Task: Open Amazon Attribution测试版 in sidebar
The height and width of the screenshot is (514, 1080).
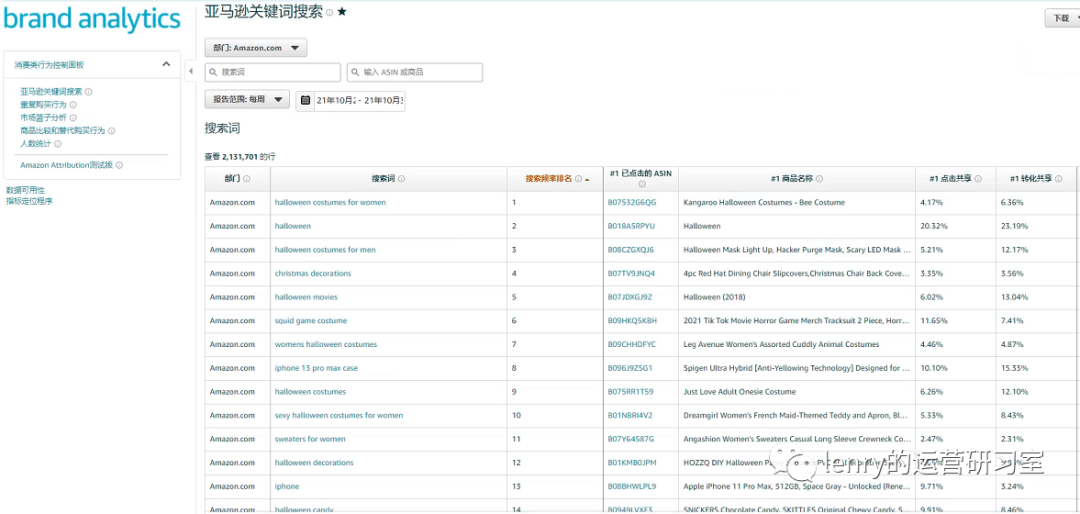Action: (x=66, y=165)
